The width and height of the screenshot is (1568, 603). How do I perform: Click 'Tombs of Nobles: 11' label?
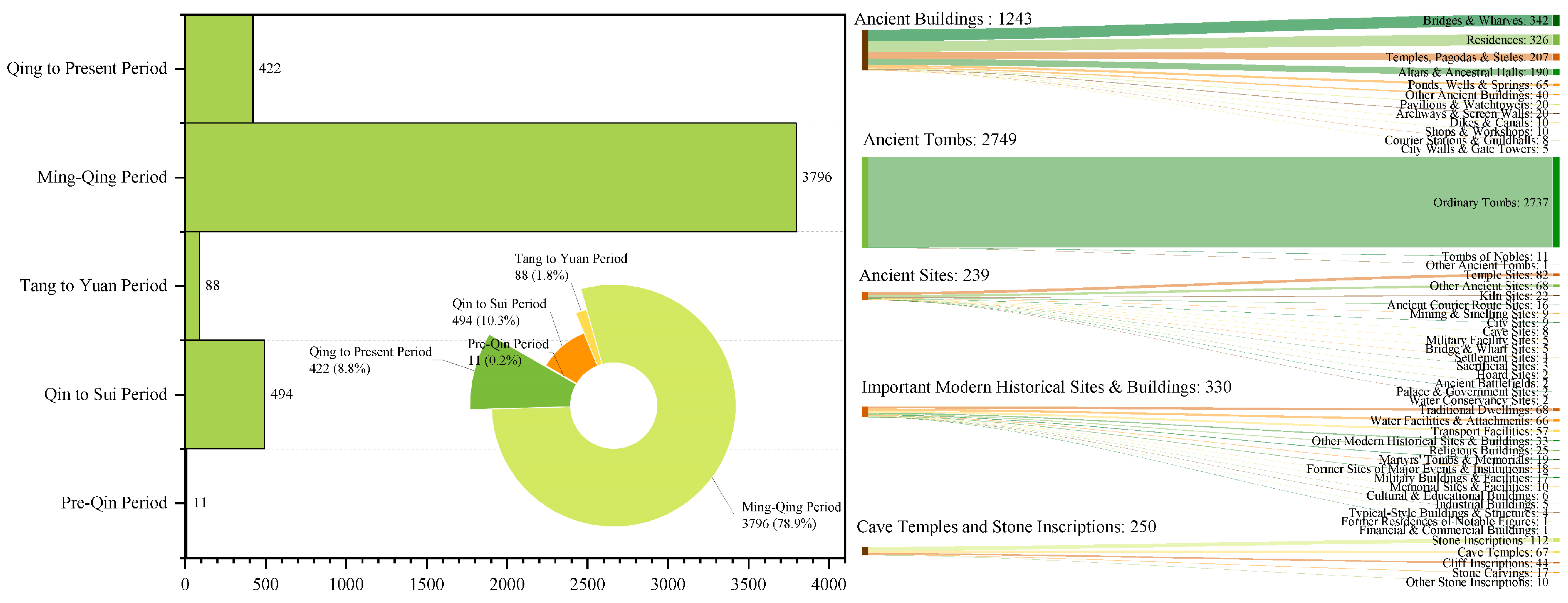coord(1494,257)
